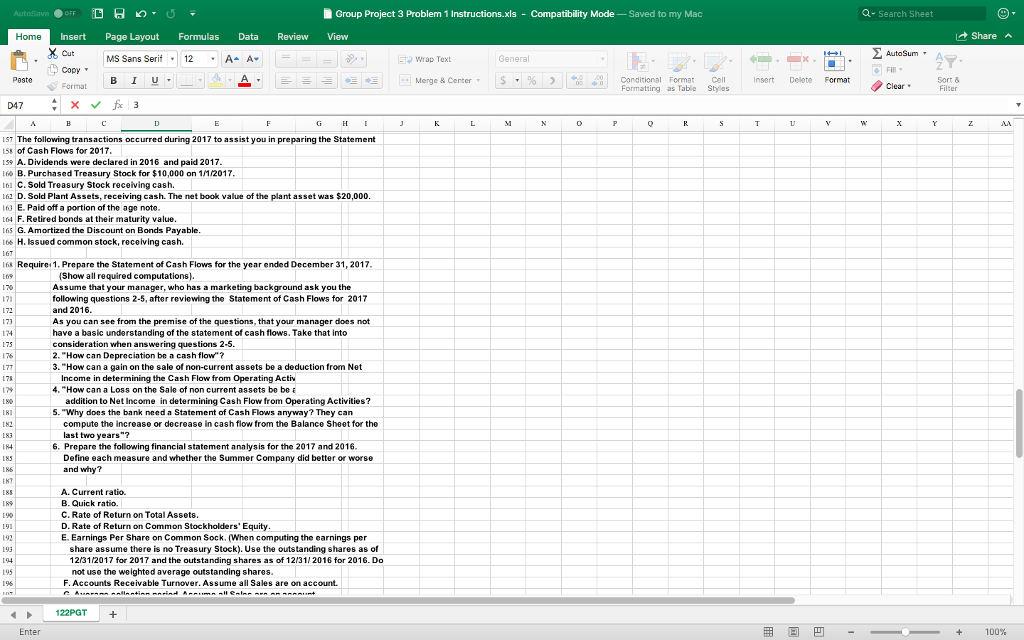Click the fill color bucket icon
The width and height of the screenshot is (1024, 640).
point(216,80)
